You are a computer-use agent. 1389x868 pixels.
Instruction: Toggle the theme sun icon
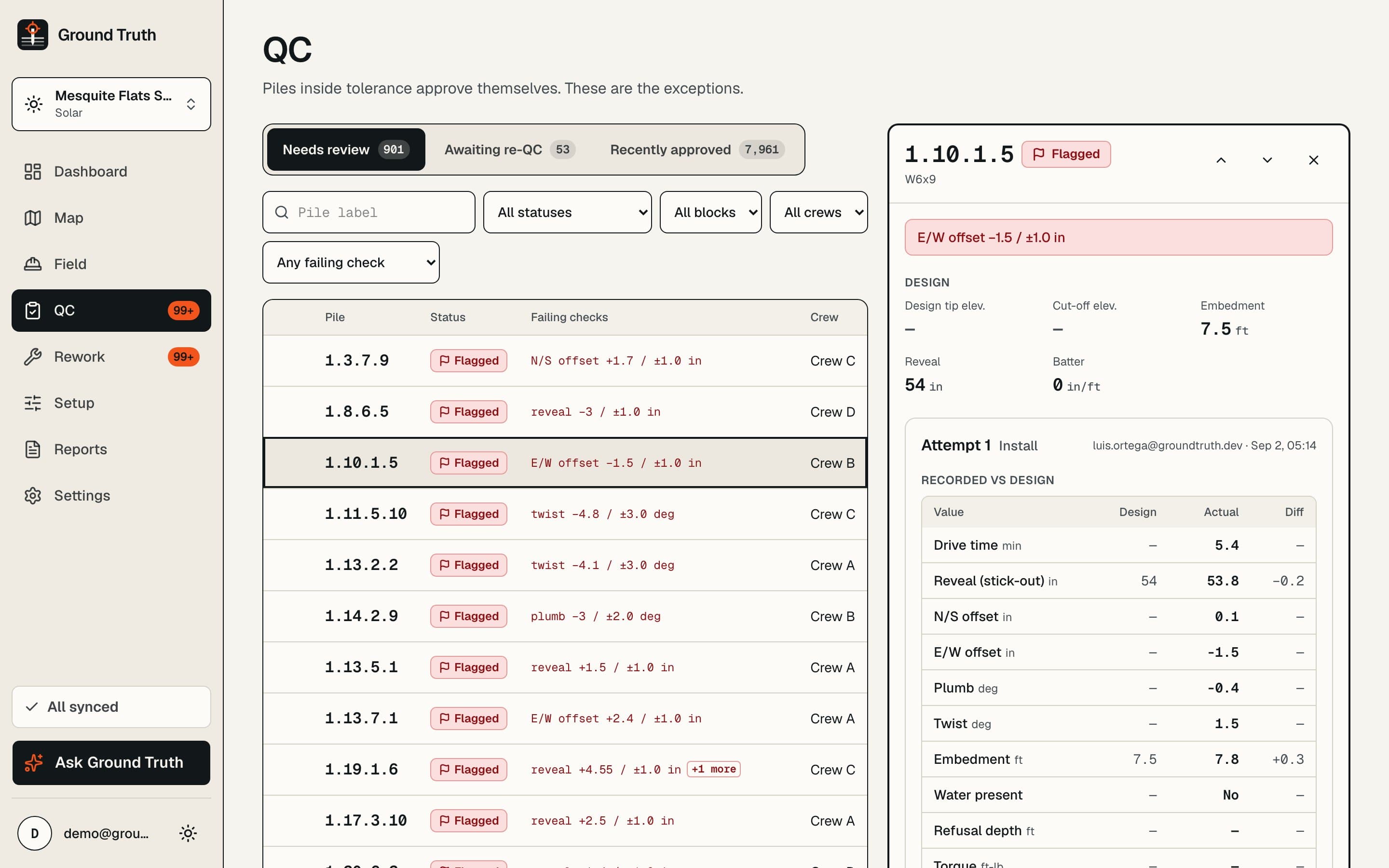pos(188,833)
